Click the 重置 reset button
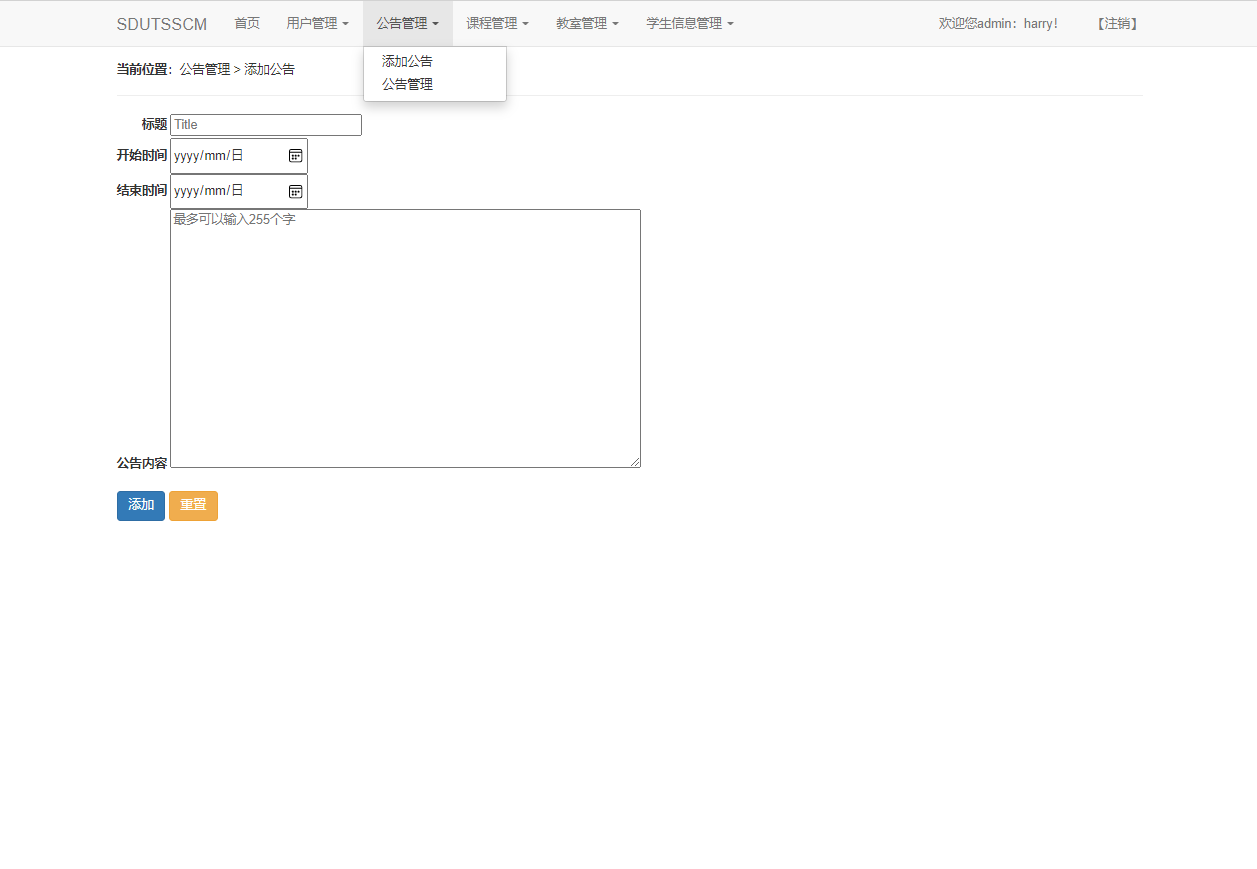1257x869 pixels. pyautogui.click(x=193, y=506)
